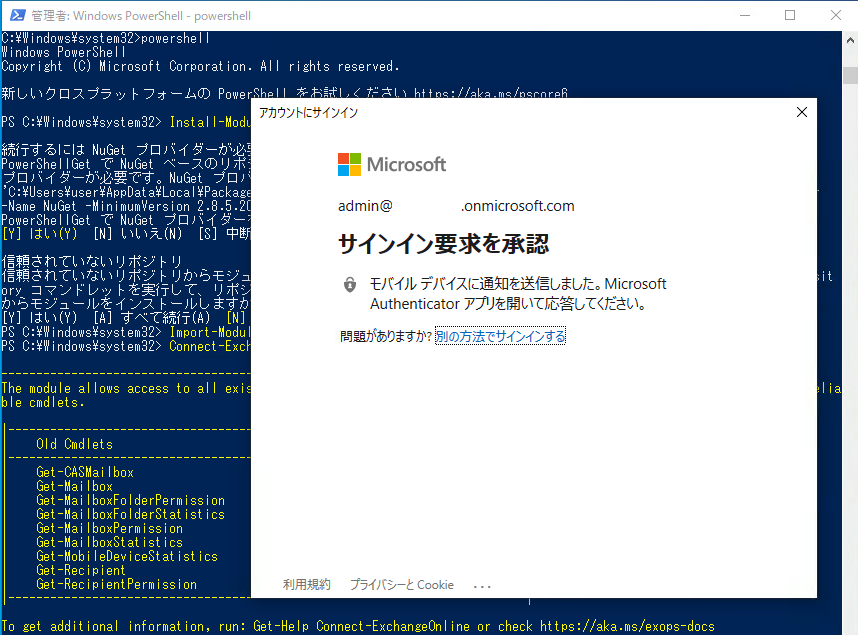Click the PowerShell icon in title bar

tap(18, 15)
